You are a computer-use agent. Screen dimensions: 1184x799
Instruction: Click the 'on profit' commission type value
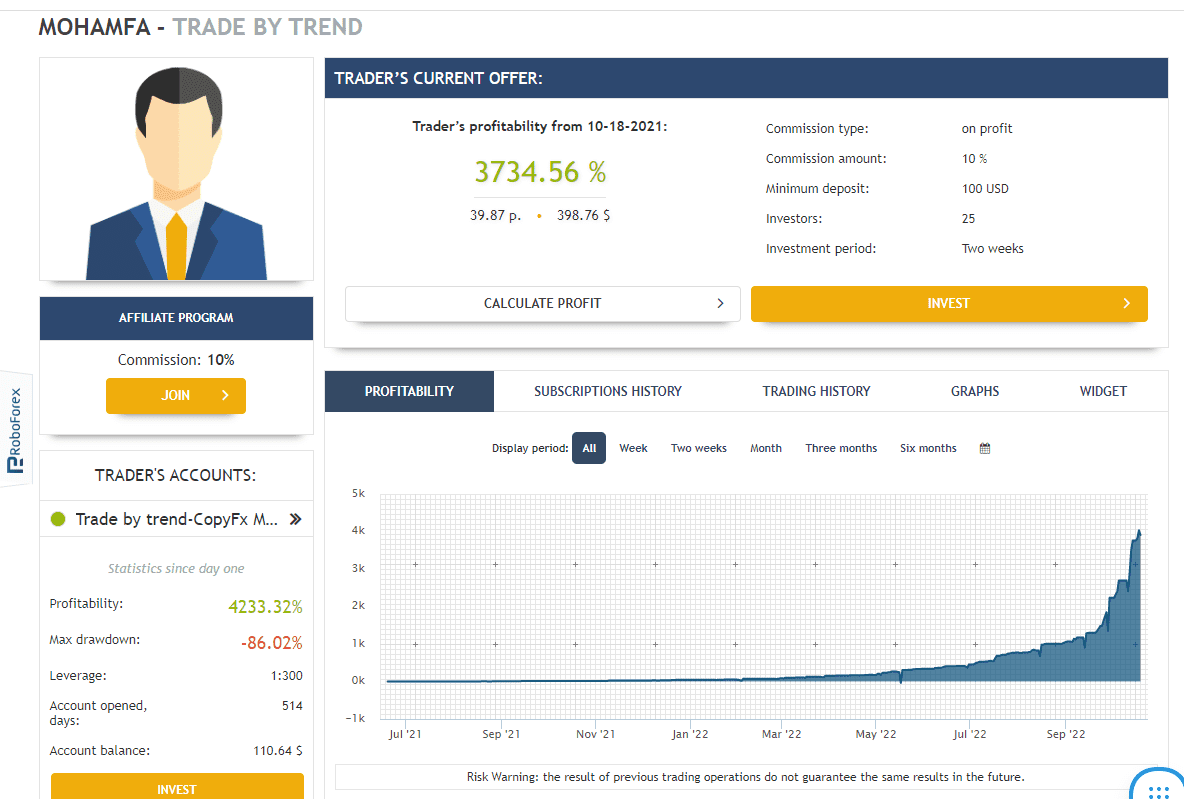[987, 128]
